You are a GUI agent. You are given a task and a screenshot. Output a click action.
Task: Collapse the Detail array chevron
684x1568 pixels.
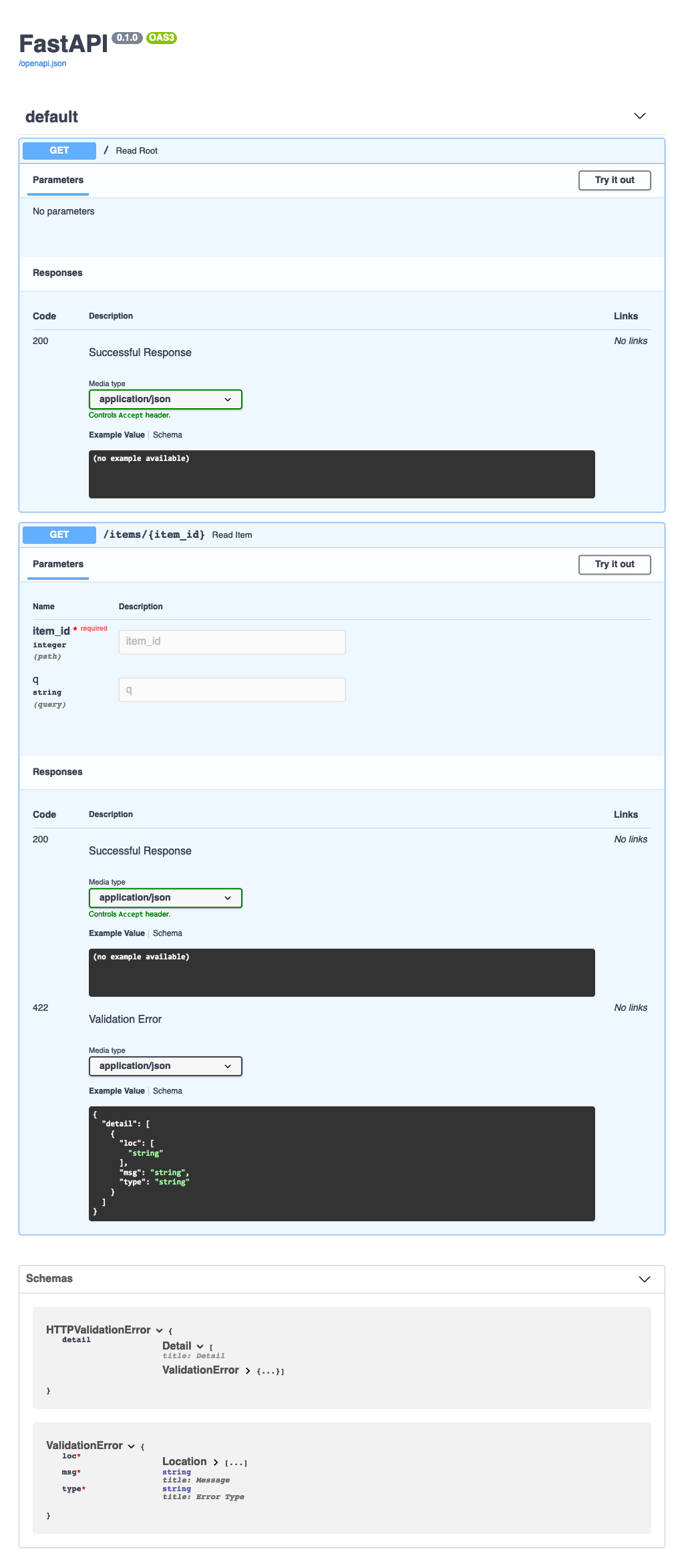200,1346
